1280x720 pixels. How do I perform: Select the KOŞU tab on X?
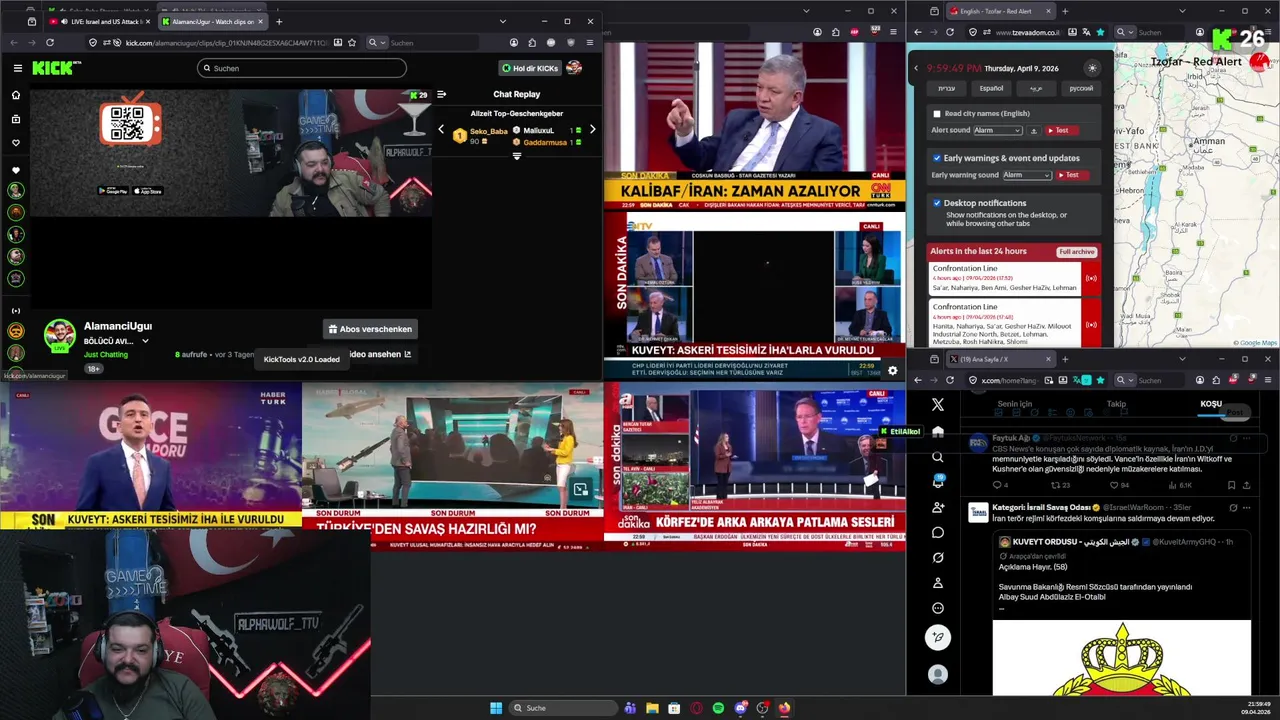(x=1211, y=404)
